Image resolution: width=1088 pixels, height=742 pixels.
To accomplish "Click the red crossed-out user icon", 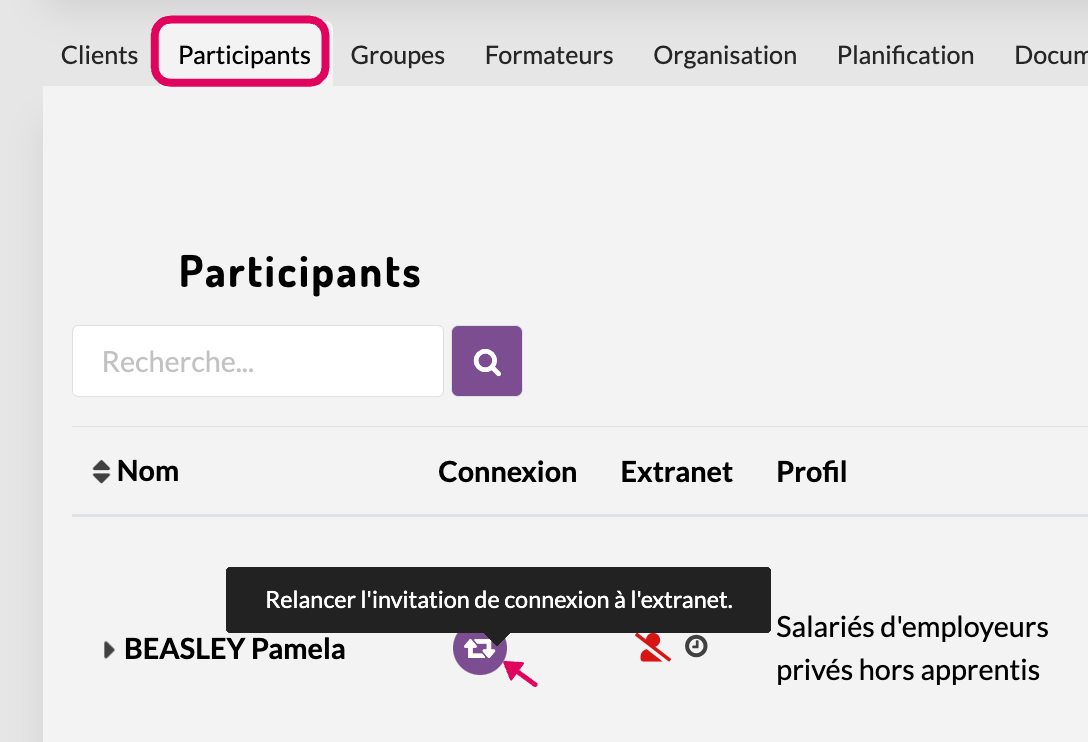I will pos(654,648).
